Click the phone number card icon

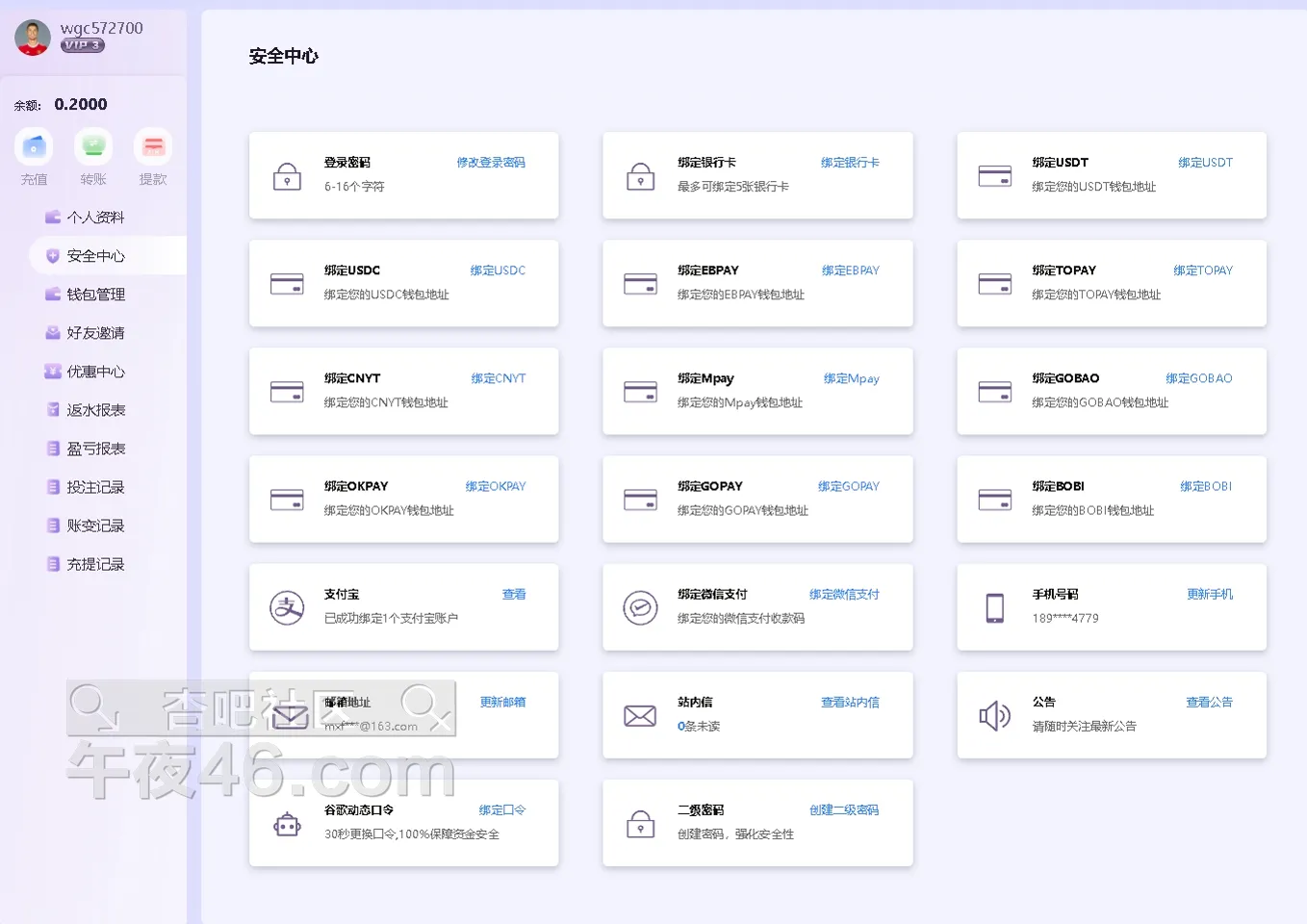coord(994,607)
